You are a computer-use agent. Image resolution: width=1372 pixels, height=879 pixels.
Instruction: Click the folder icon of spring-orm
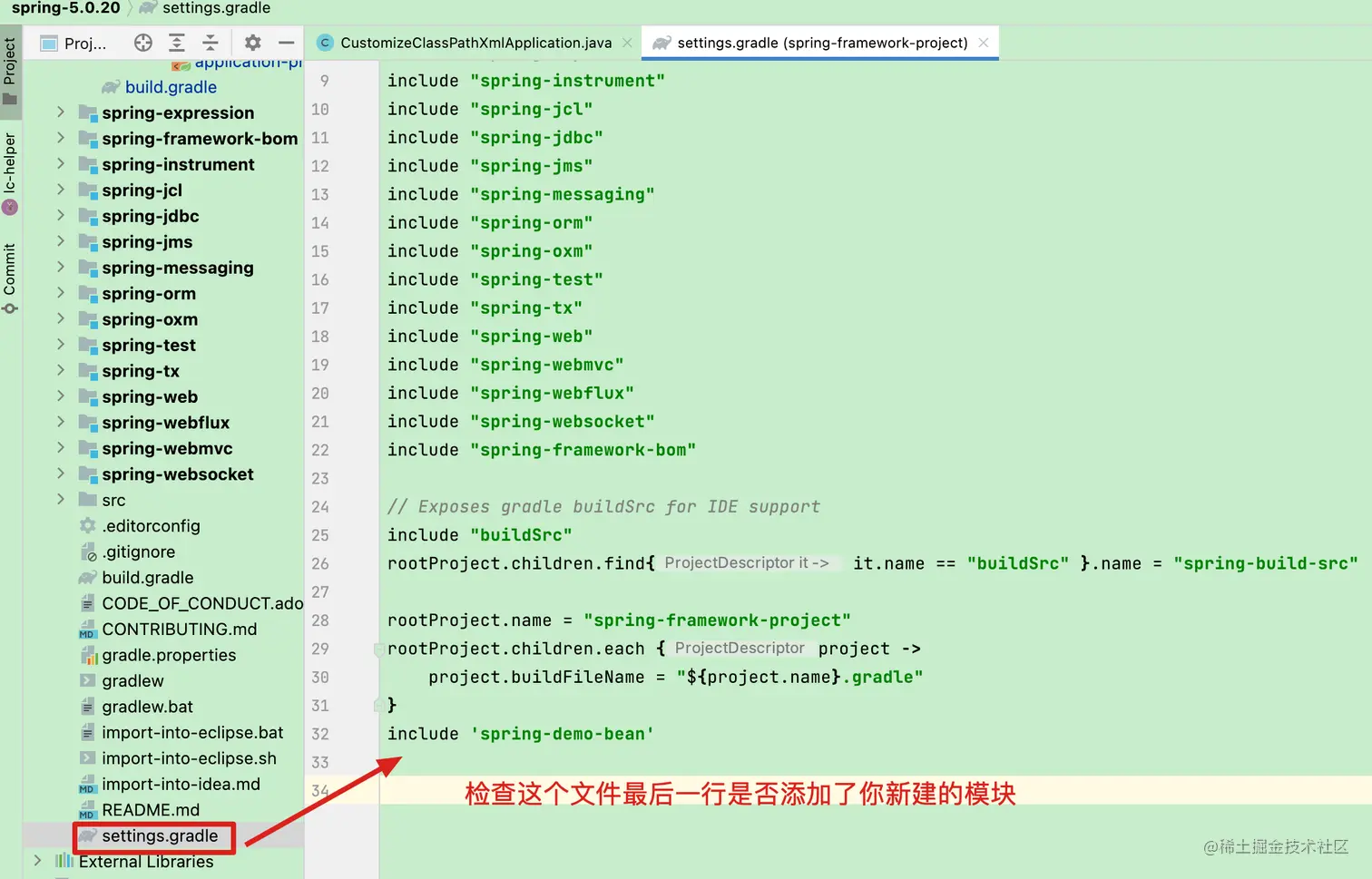87,293
